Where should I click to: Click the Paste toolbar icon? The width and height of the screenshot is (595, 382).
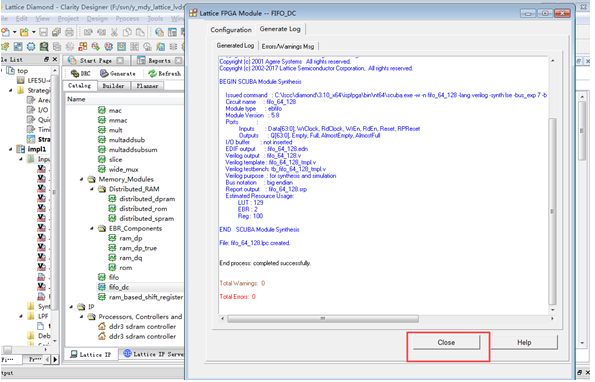click(x=140, y=32)
